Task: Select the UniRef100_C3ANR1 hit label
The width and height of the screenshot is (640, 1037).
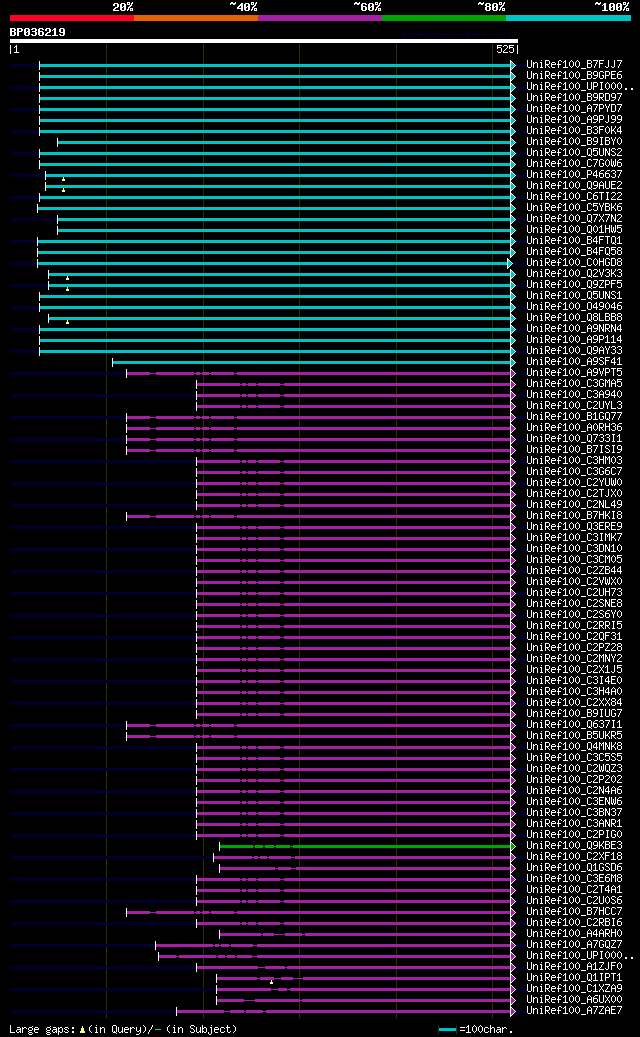Action: (x=574, y=824)
